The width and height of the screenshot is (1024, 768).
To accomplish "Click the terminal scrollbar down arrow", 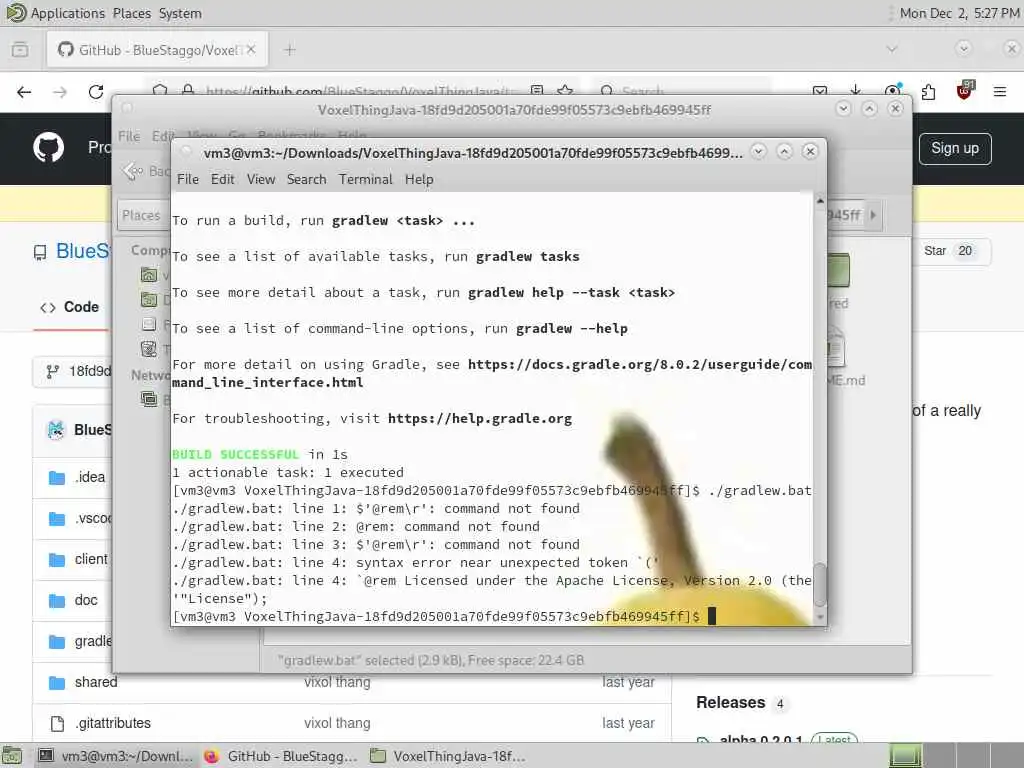I will (820, 617).
